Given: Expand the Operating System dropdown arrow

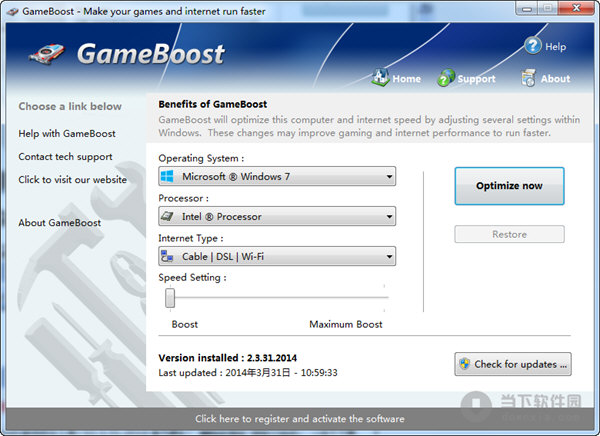Looking at the screenshot, I should (x=389, y=177).
